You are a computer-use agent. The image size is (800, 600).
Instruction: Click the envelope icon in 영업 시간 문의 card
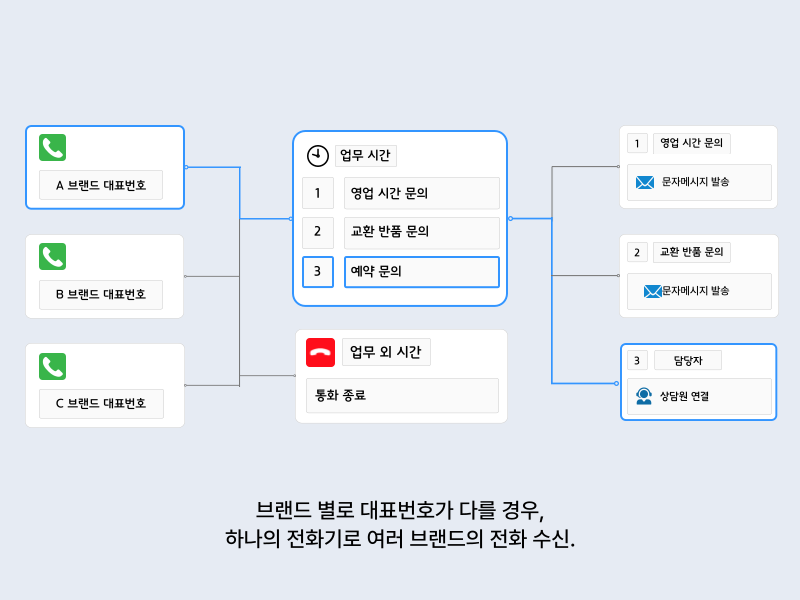645,182
